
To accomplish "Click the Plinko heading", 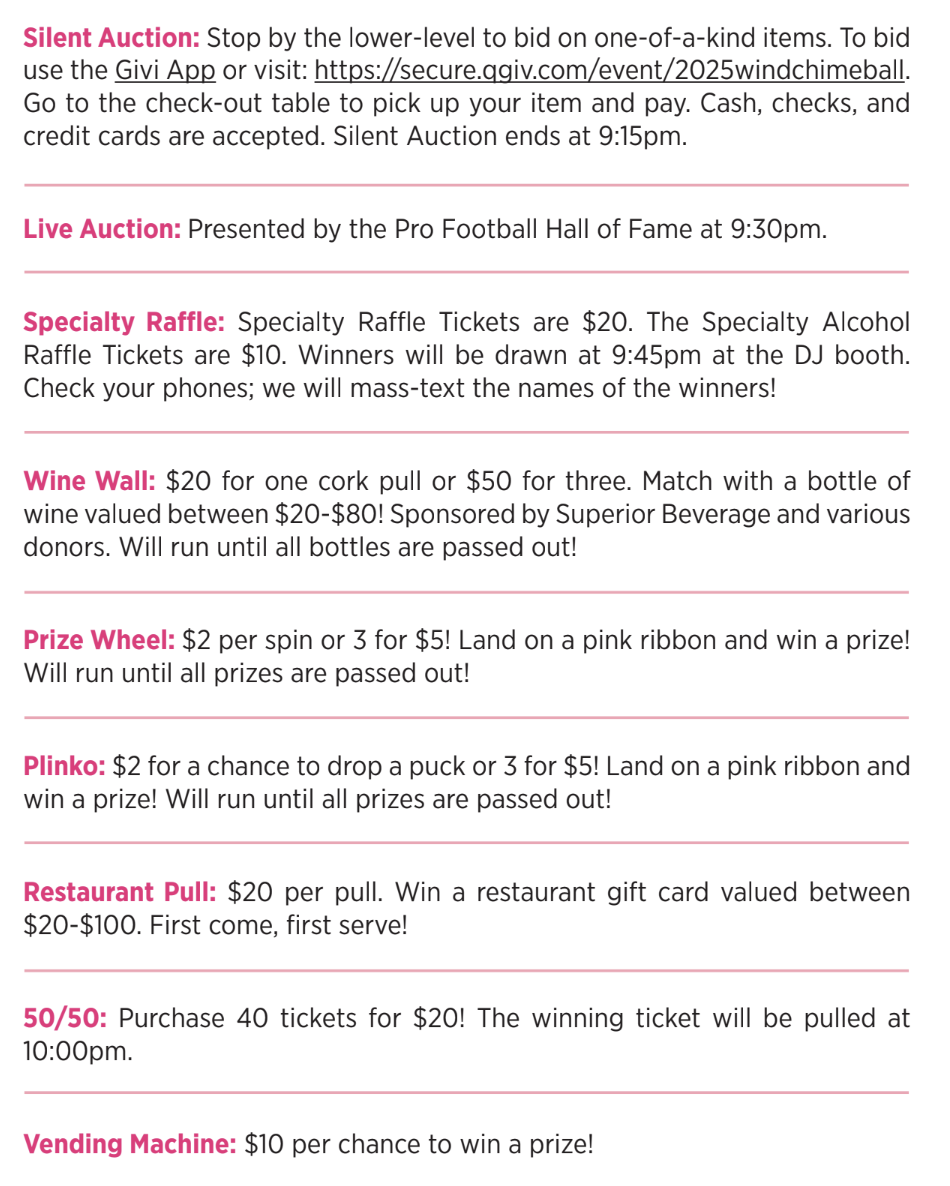I will [x=64, y=767].
